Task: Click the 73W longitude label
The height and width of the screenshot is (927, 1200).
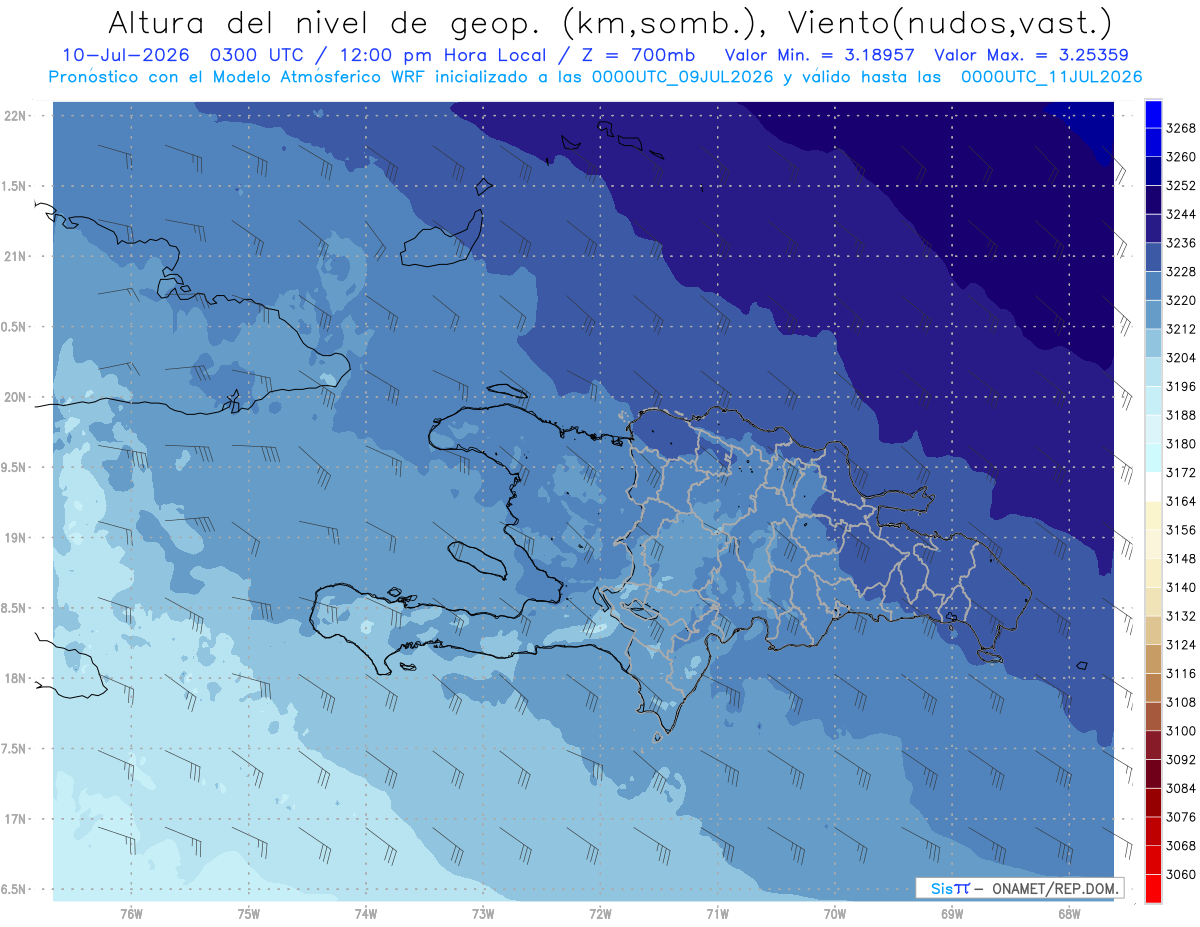Action: pyautogui.click(x=483, y=914)
